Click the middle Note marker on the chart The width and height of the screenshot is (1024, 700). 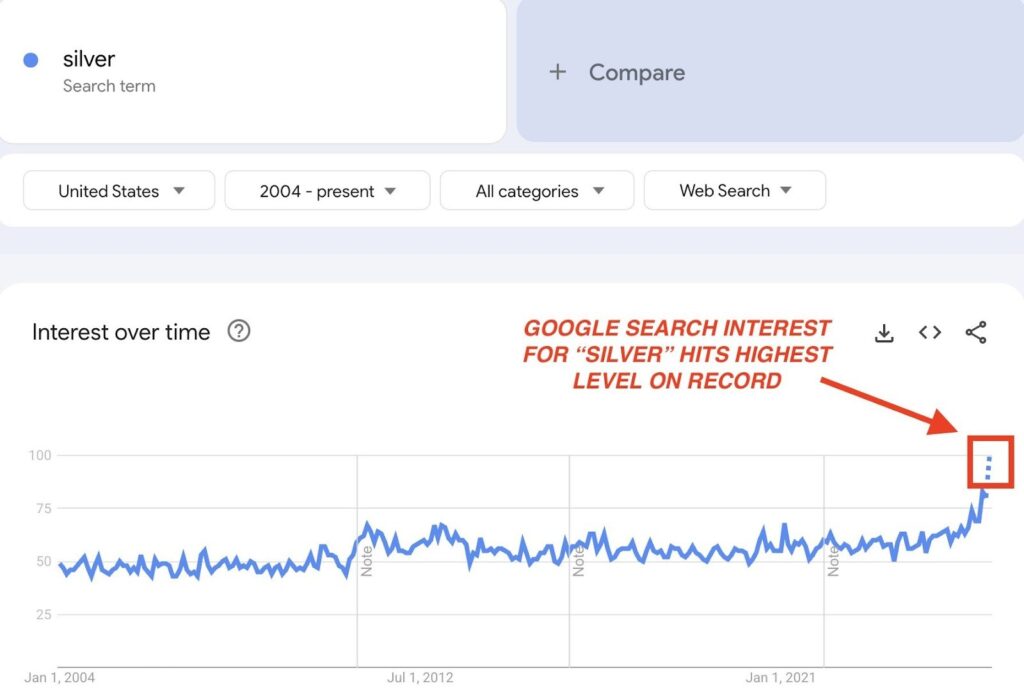578,561
